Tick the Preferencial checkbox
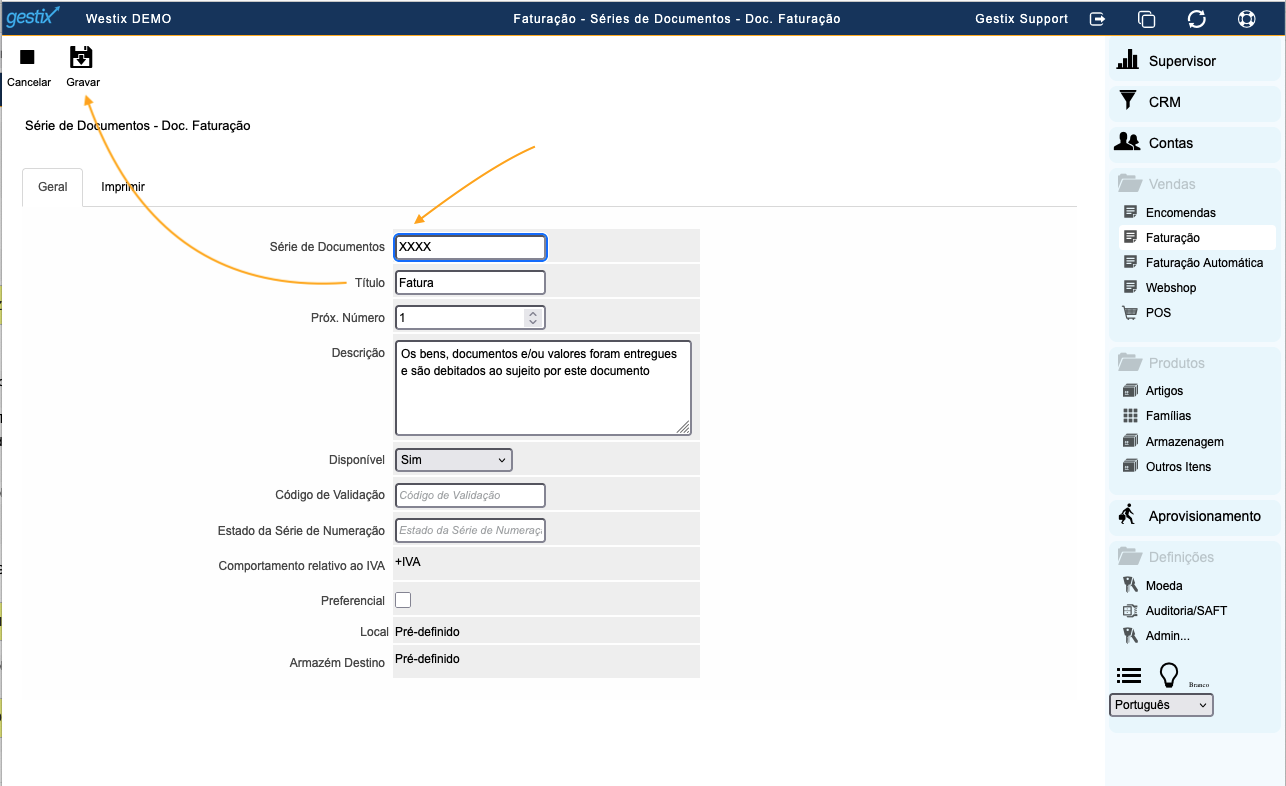The width and height of the screenshot is (1286, 786). pos(403,600)
